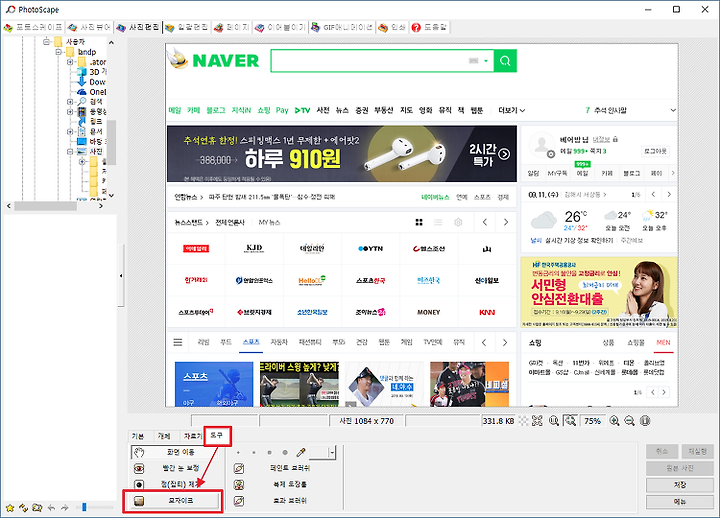720x518 pixels.
Task: Click the yellow star favorites icon
Action: point(10,508)
